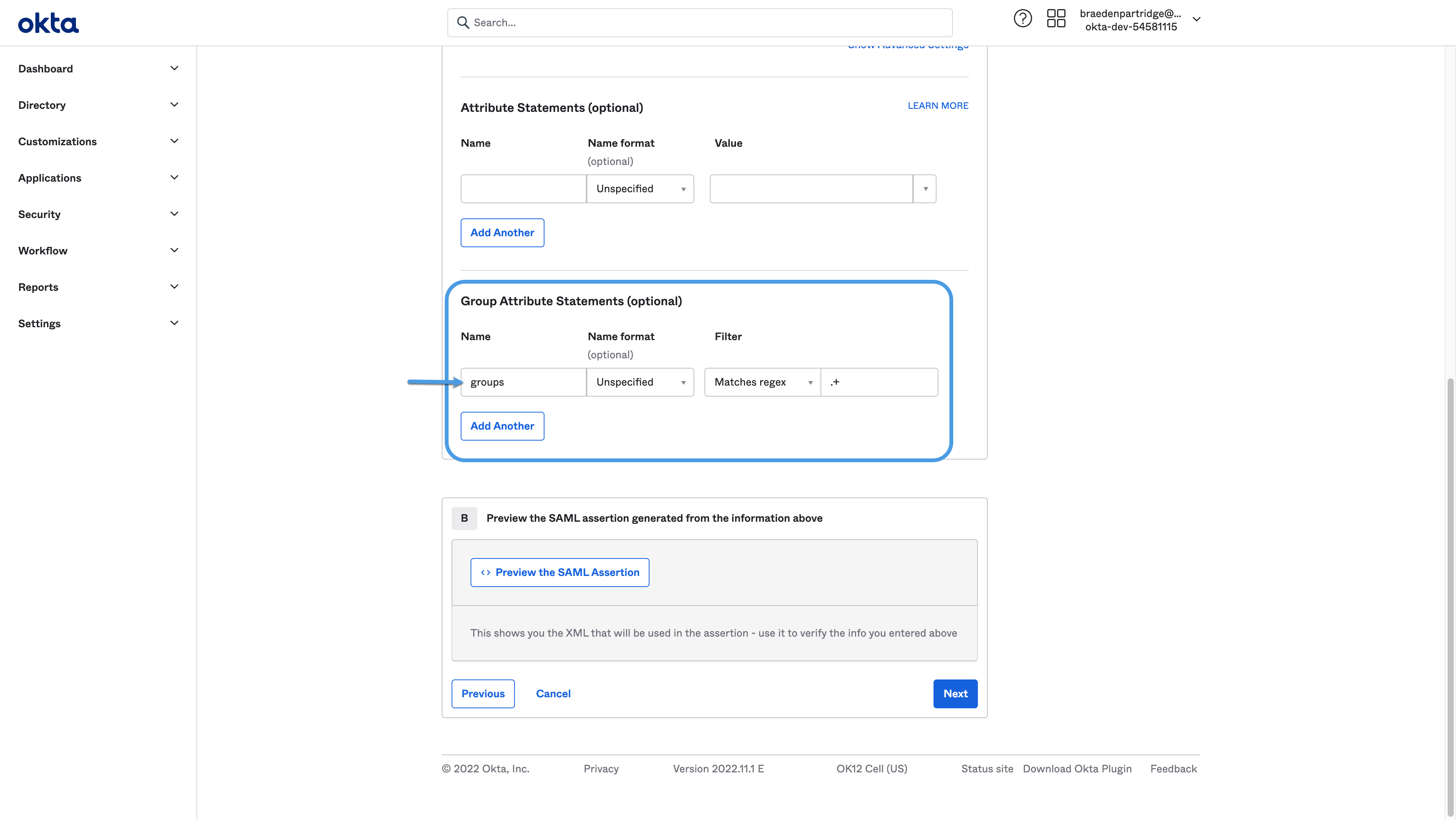Click the Okta logo
1456x819 pixels.
click(x=48, y=23)
